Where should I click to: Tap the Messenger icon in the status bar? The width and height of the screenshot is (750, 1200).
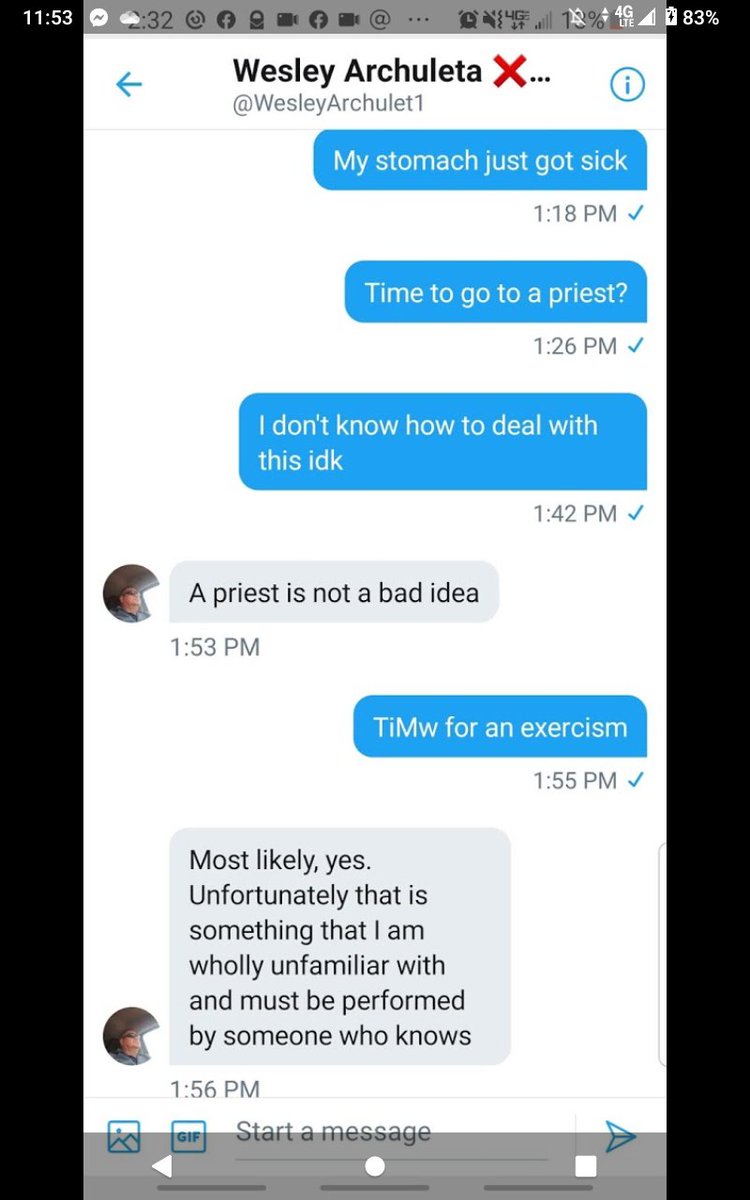coord(98,17)
